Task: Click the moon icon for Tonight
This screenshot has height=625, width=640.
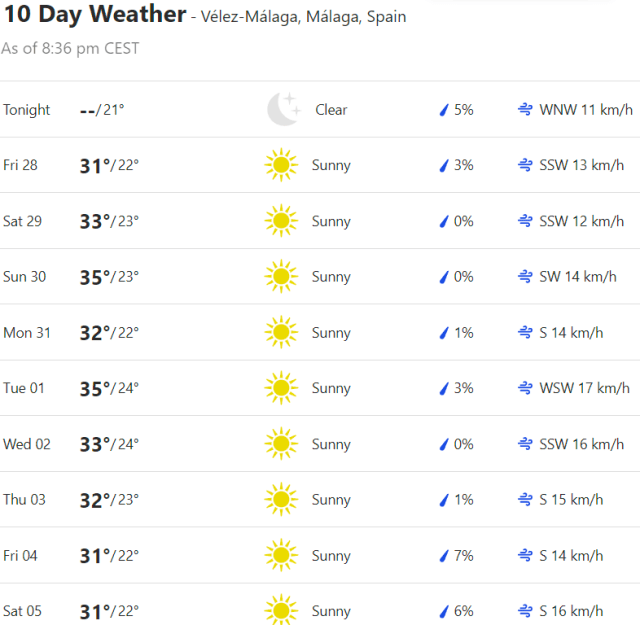Action: (282, 109)
